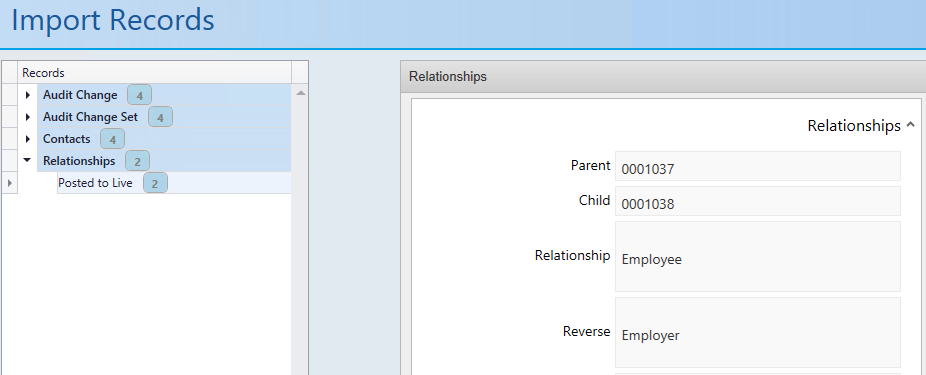The height and width of the screenshot is (375, 926).
Task: Click the Relationship field containing Employee
Action: tap(758, 256)
